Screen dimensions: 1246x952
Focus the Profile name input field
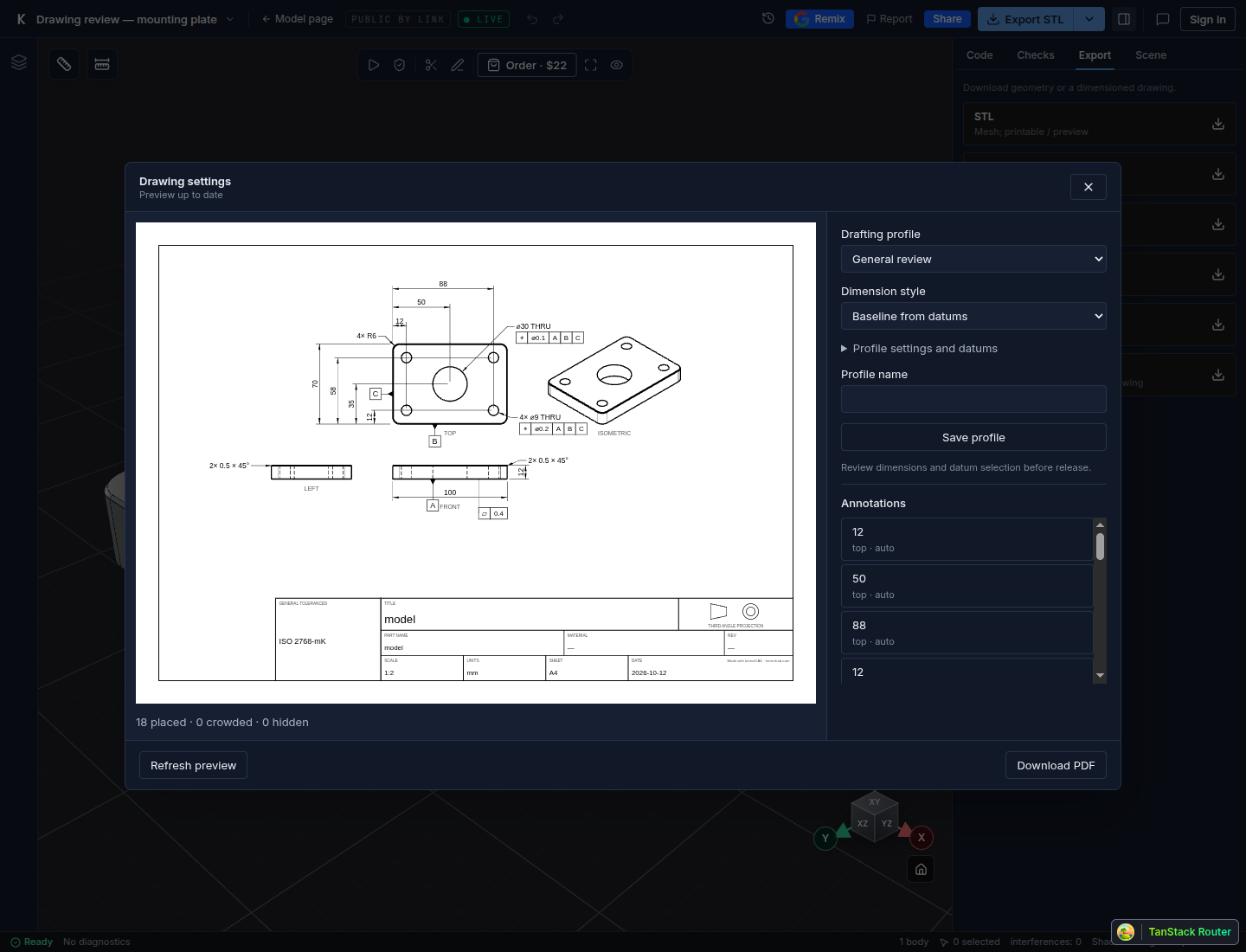[973, 399]
